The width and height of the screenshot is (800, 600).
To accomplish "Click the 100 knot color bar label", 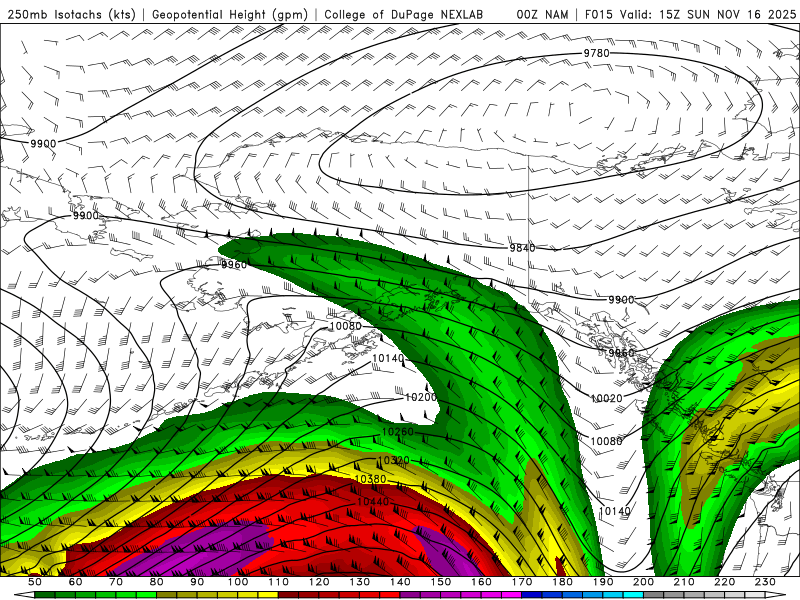I will 238,582.
